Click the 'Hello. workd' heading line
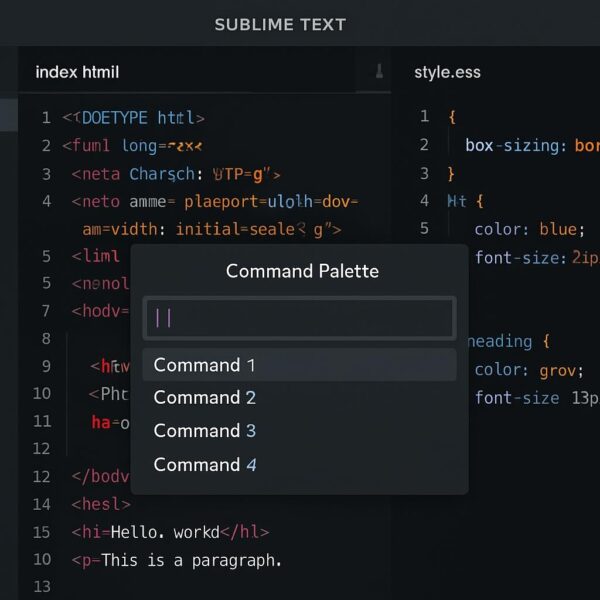The image size is (600, 600). (x=170, y=532)
